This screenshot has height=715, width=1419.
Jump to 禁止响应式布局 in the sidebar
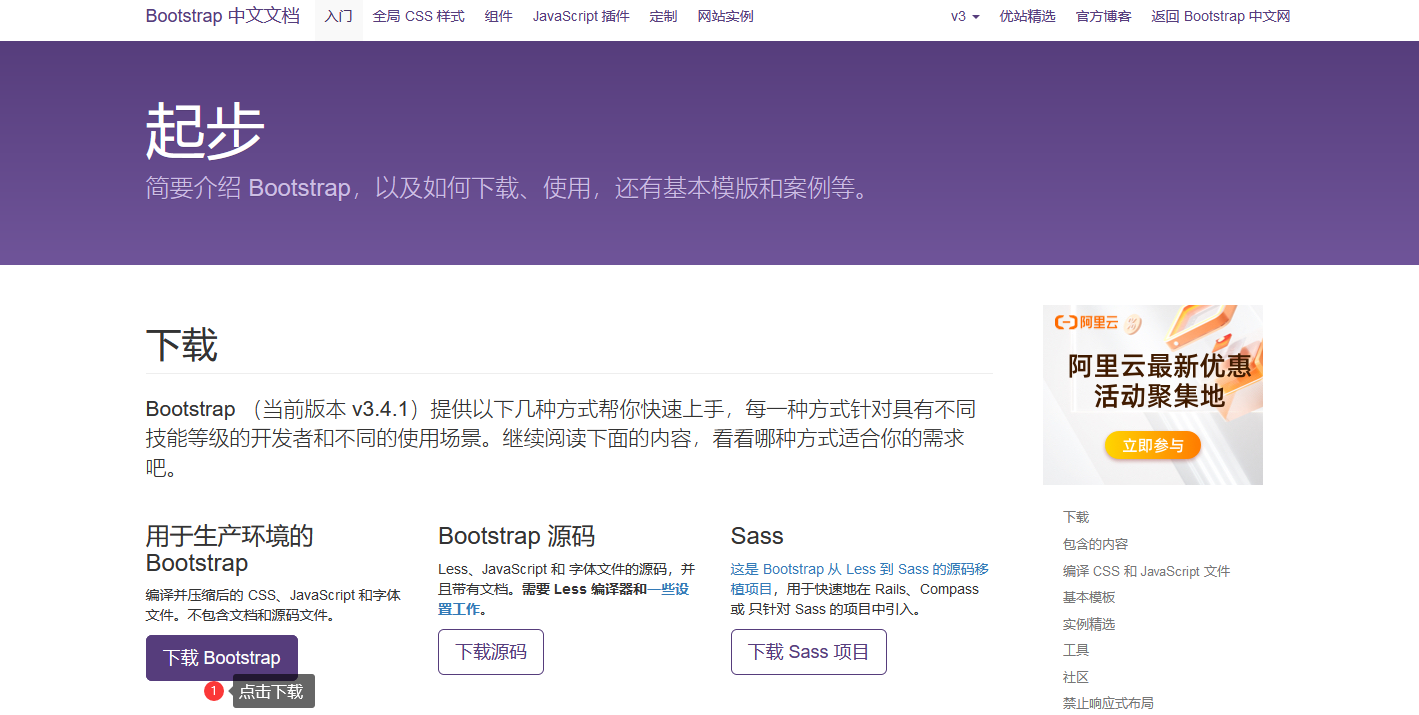coord(1108,703)
